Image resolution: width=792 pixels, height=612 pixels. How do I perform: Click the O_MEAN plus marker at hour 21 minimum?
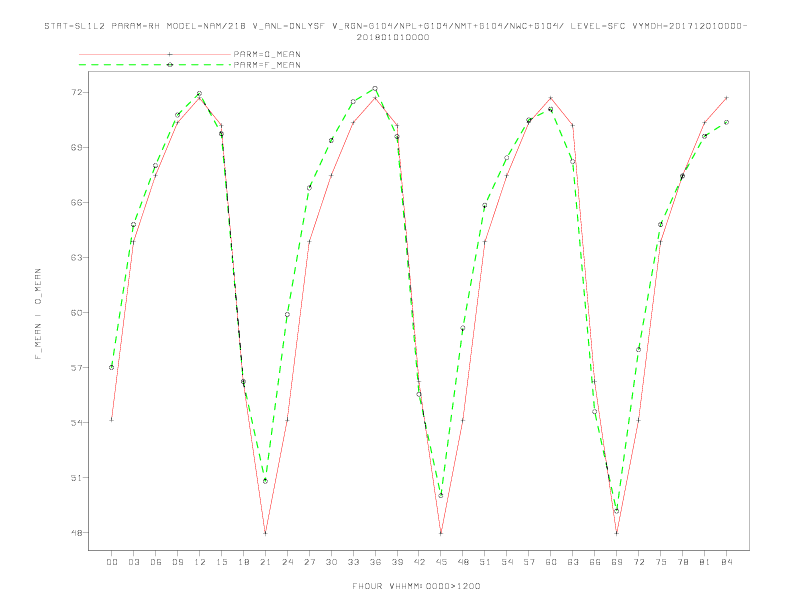[265, 533]
